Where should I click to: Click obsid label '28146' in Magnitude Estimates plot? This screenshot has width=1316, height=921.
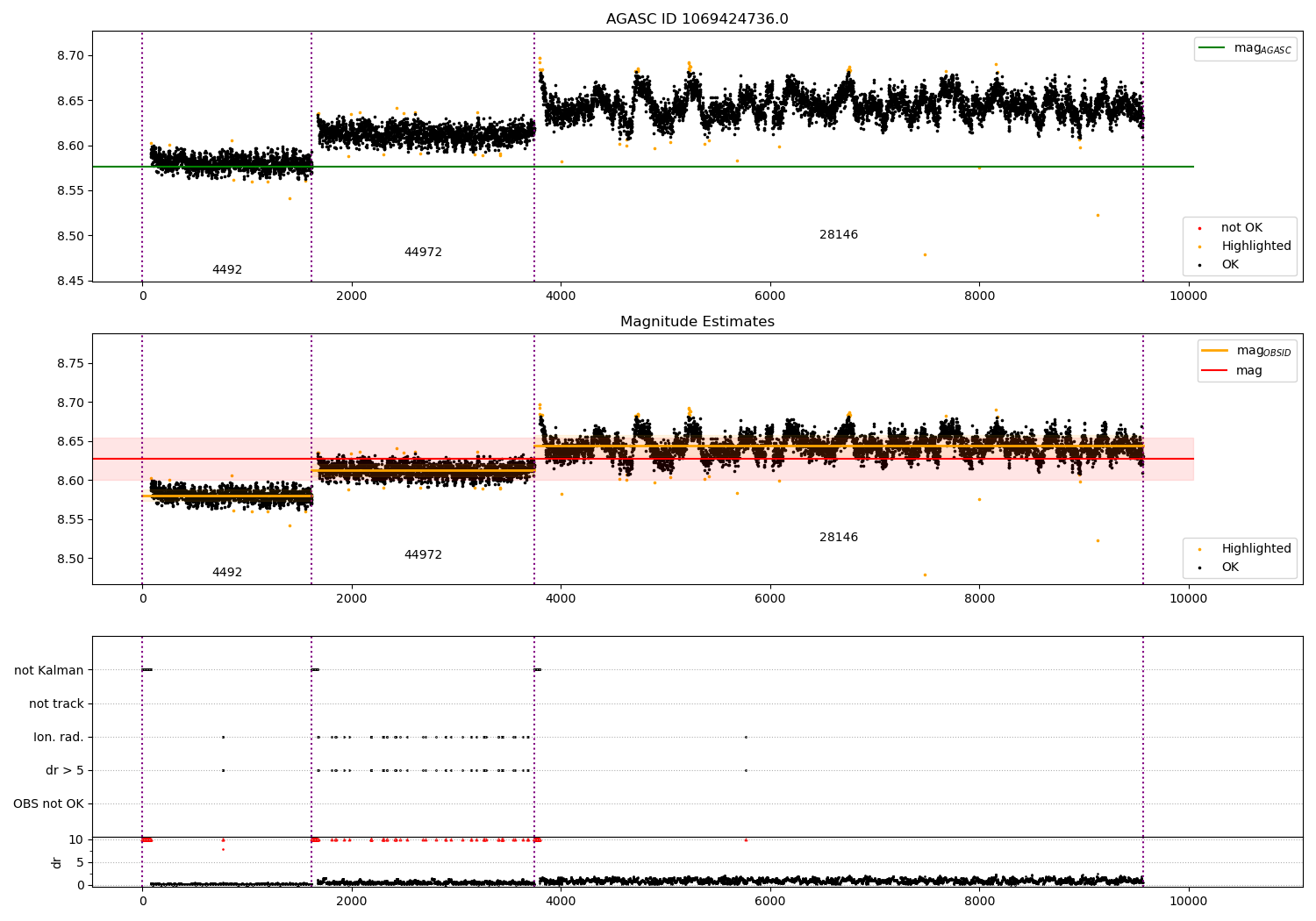(839, 538)
